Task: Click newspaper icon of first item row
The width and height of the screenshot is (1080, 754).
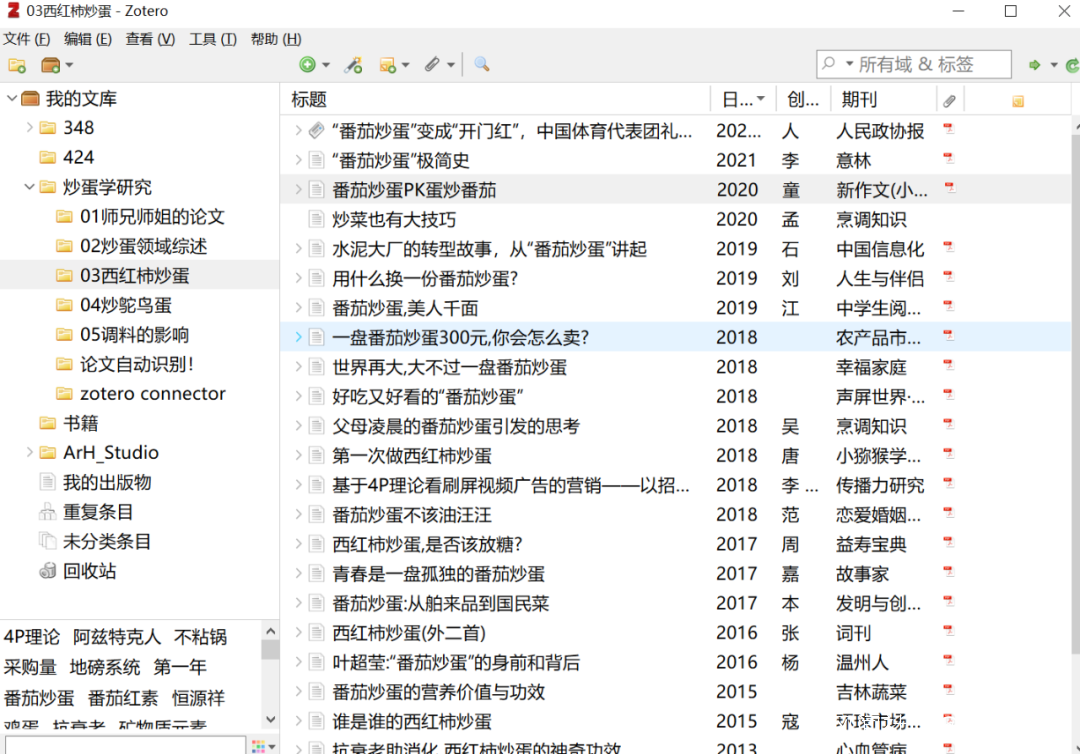Action: tap(316, 130)
